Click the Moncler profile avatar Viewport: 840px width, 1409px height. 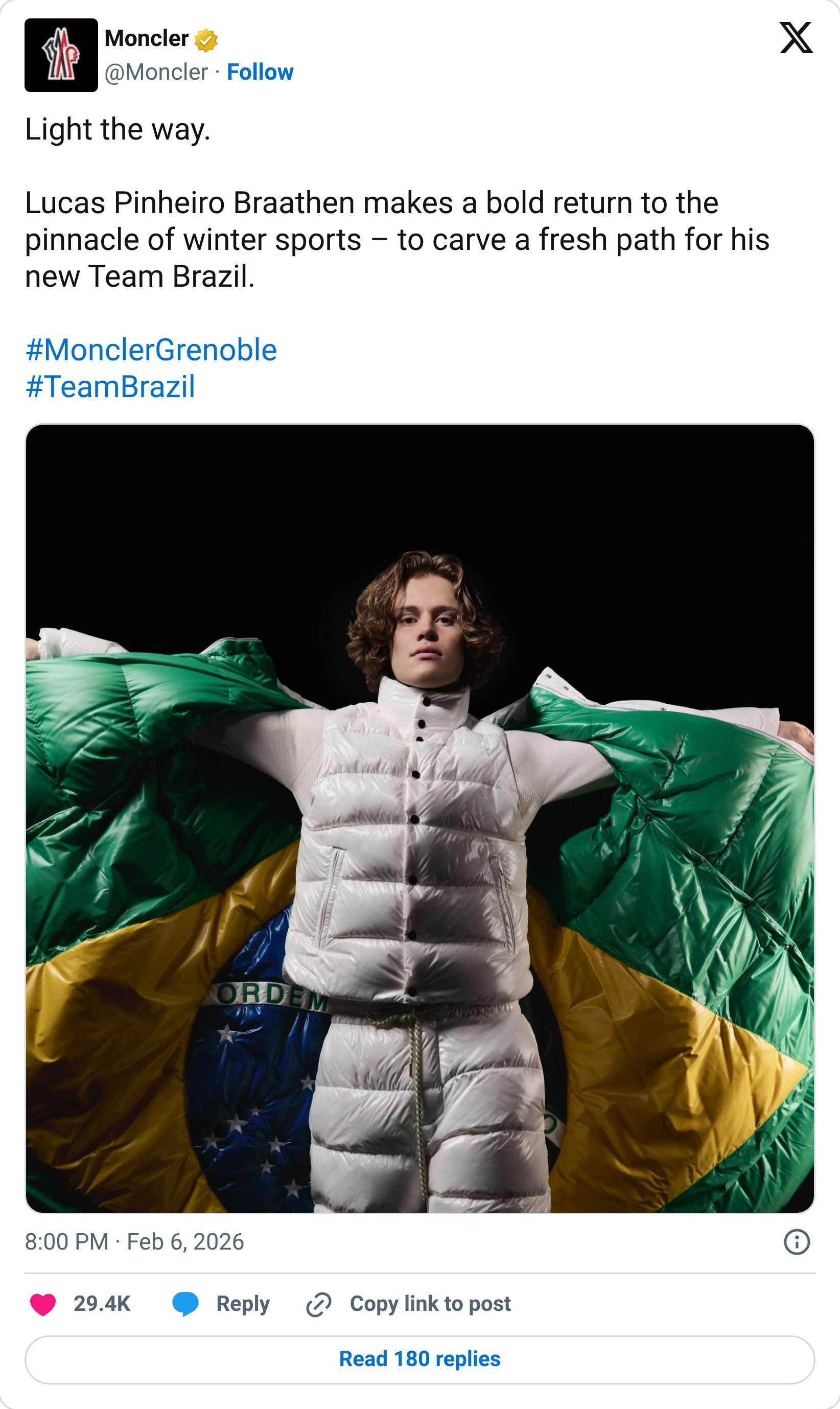tap(61, 55)
